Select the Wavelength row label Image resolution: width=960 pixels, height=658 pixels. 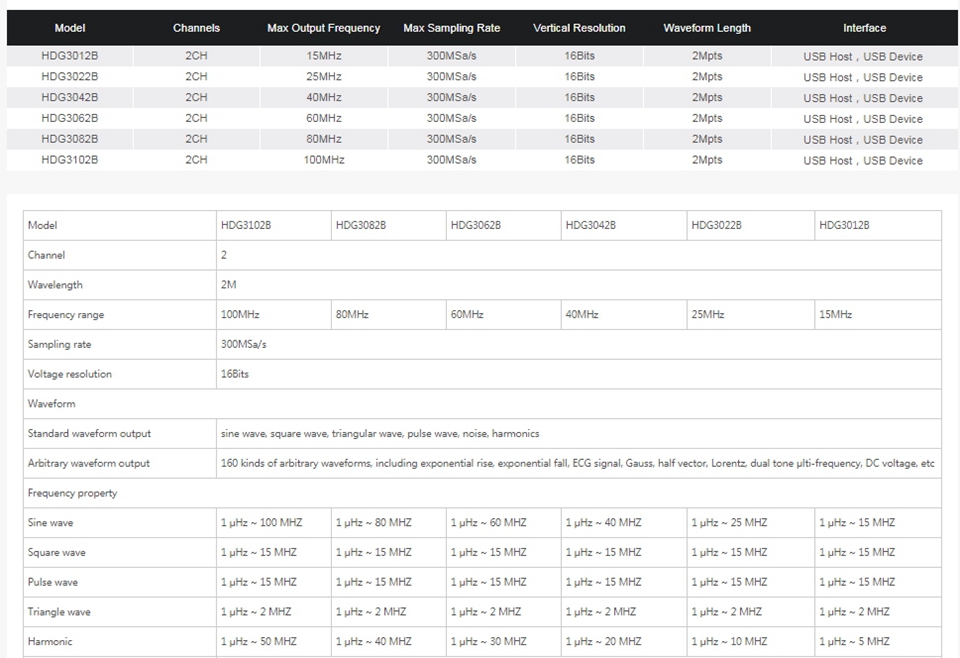(x=55, y=285)
